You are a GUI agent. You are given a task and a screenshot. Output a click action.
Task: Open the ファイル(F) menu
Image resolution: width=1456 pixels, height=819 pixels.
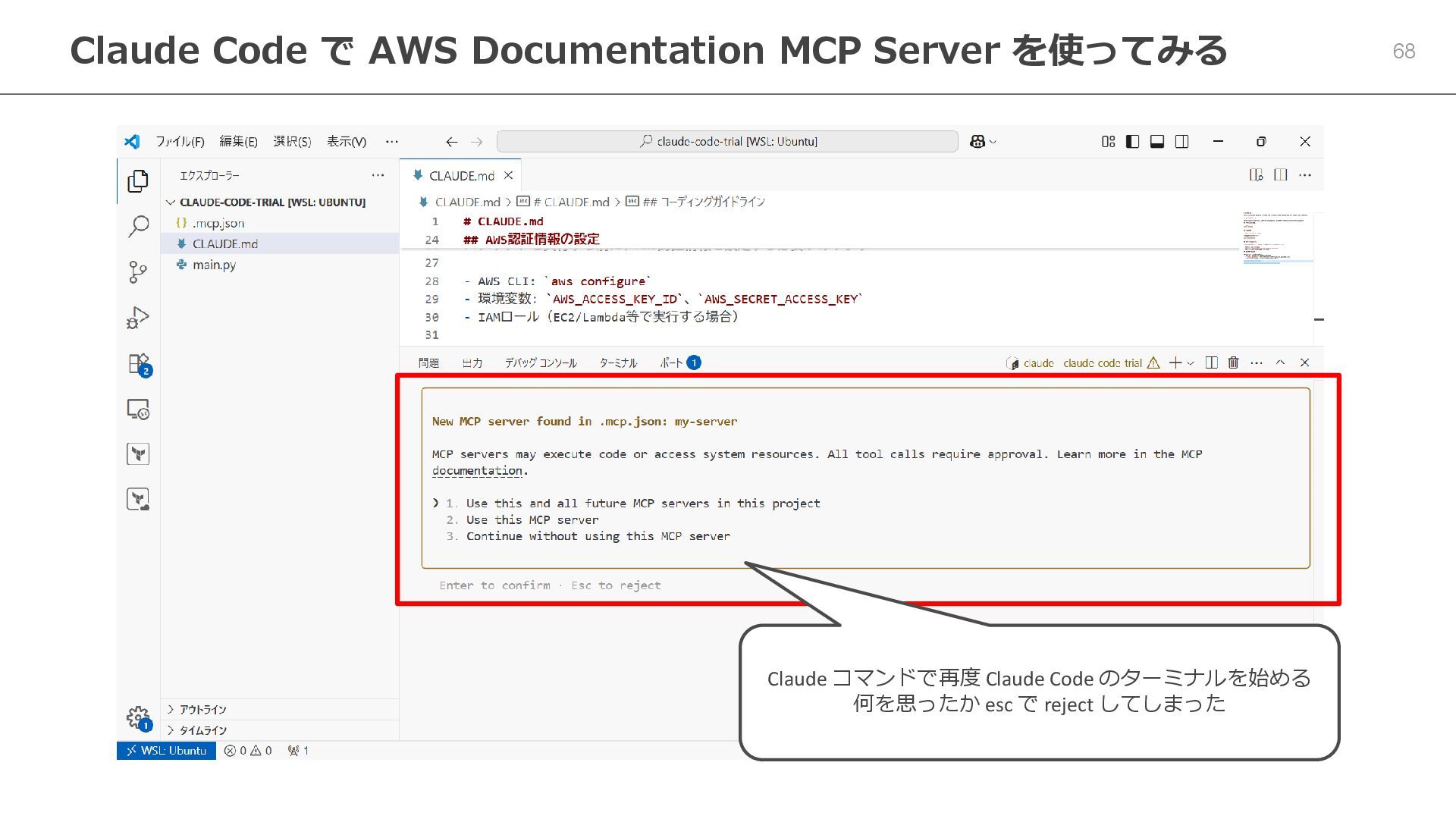click(180, 142)
